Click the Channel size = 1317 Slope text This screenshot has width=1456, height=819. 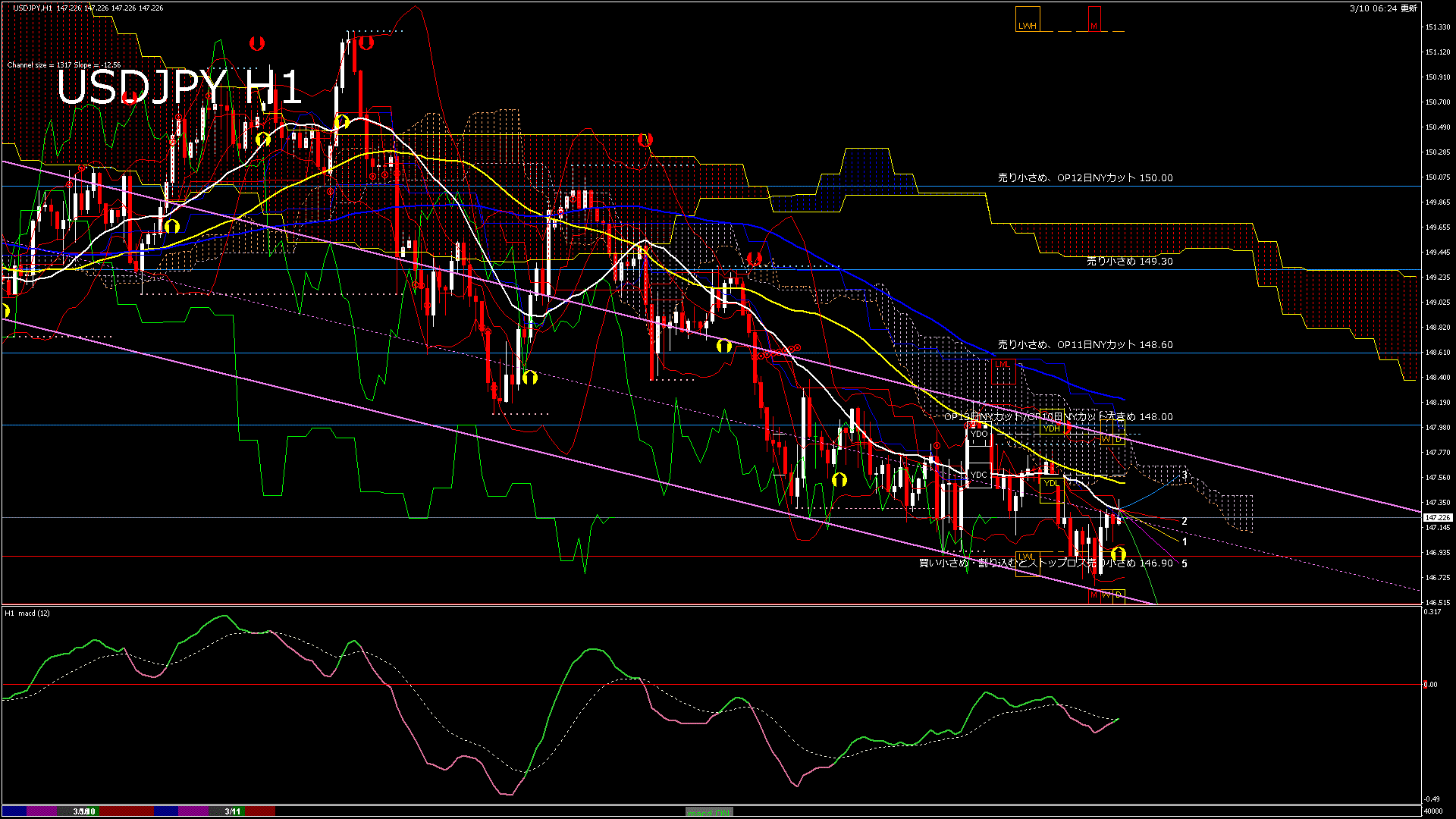point(64,65)
